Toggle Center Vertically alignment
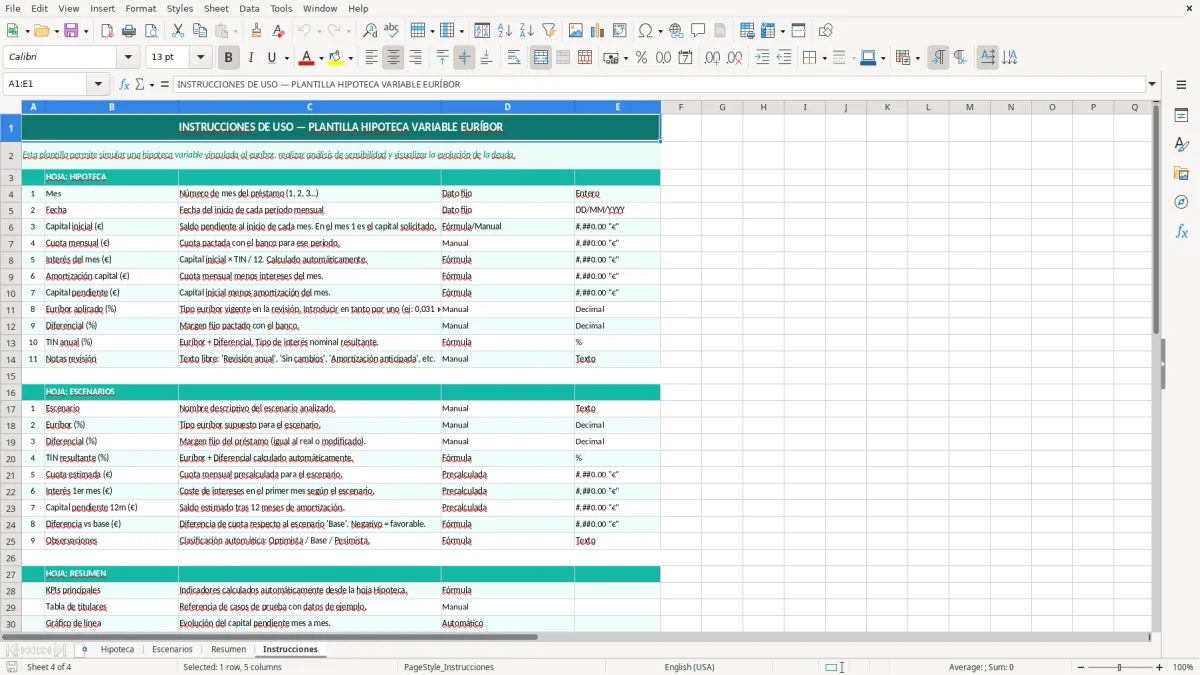 (x=464, y=58)
